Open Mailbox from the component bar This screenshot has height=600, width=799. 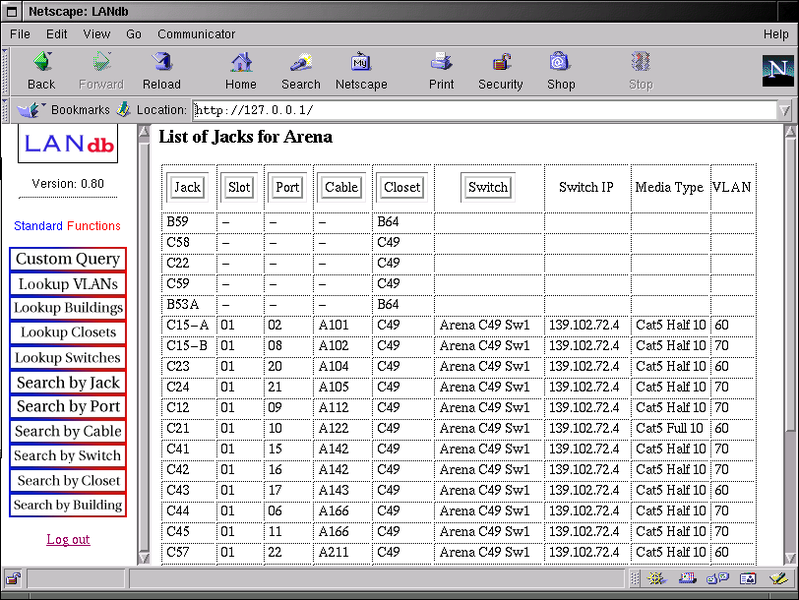[x=688, y=578]
